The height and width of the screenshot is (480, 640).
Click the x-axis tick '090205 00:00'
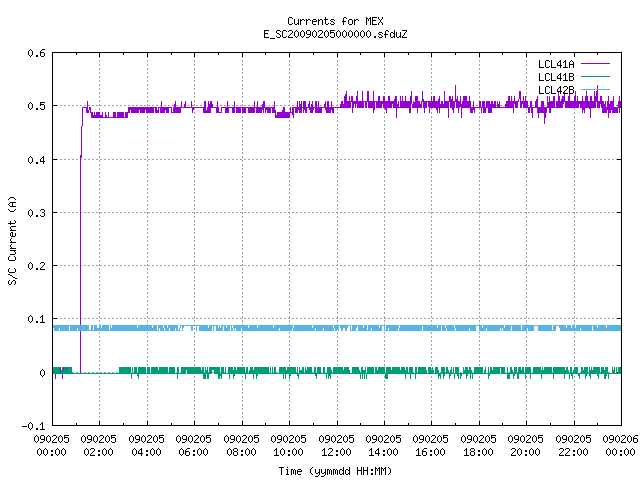coord(51,445)
